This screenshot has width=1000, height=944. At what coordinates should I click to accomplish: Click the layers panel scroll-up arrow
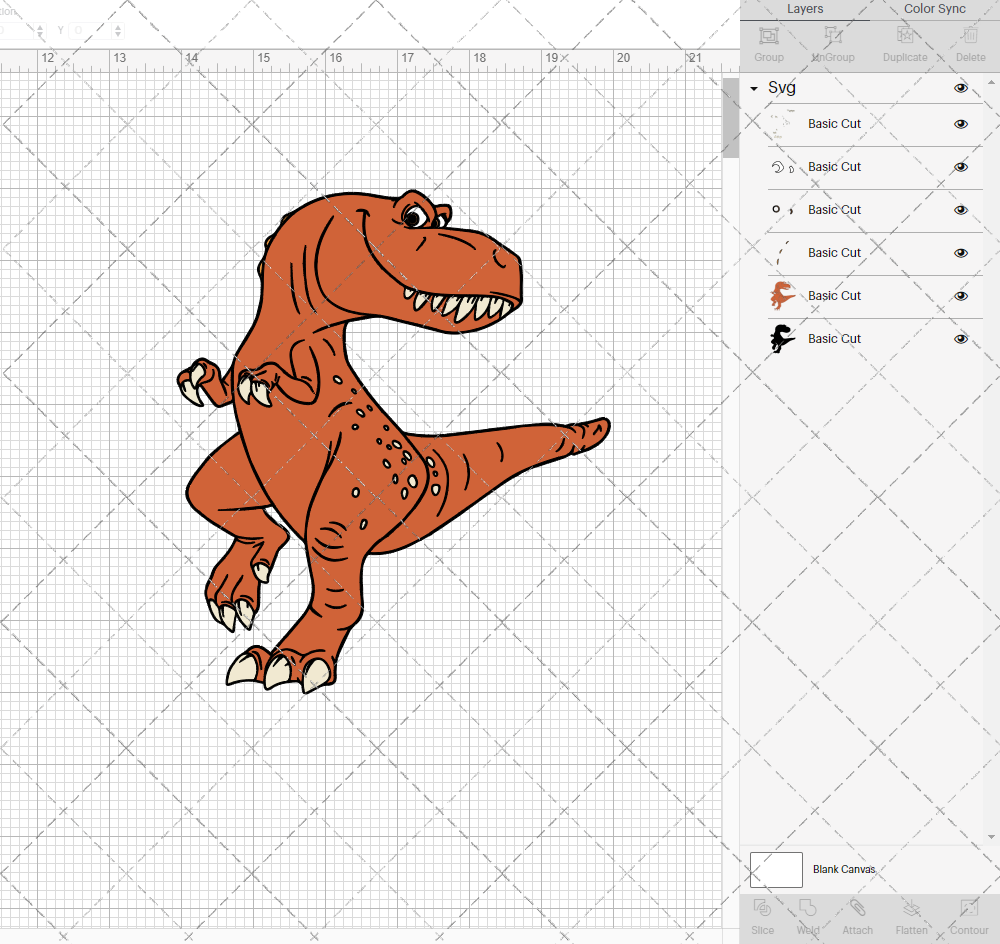pyautogui.click(x=990, y=82)
